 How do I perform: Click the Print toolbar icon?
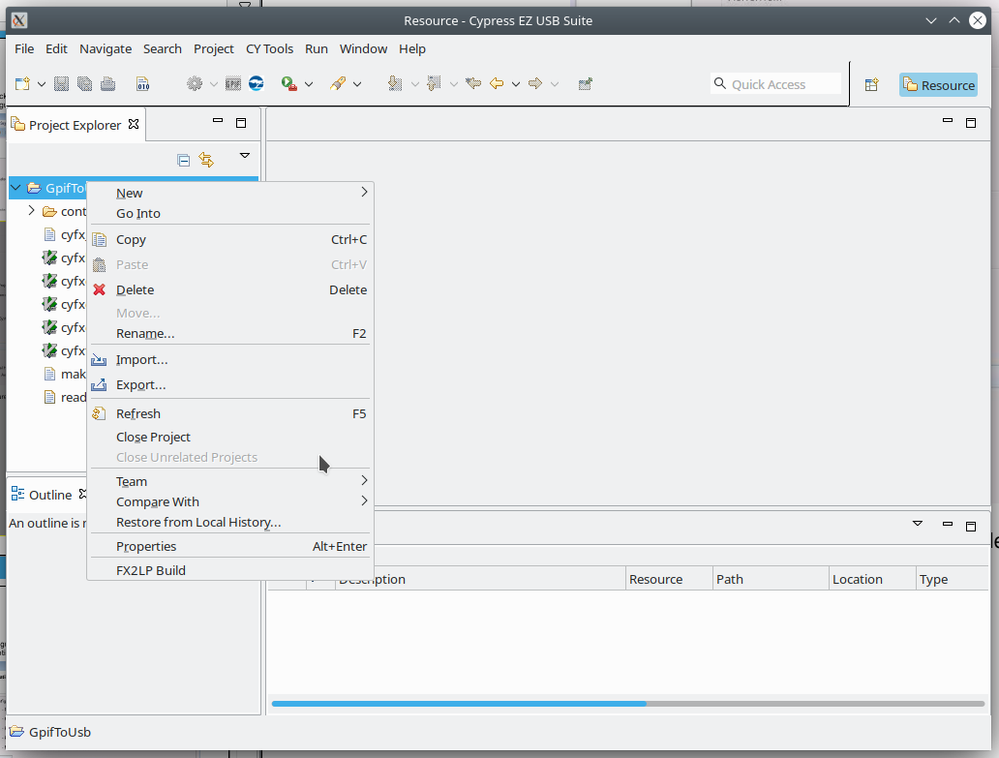108,83
